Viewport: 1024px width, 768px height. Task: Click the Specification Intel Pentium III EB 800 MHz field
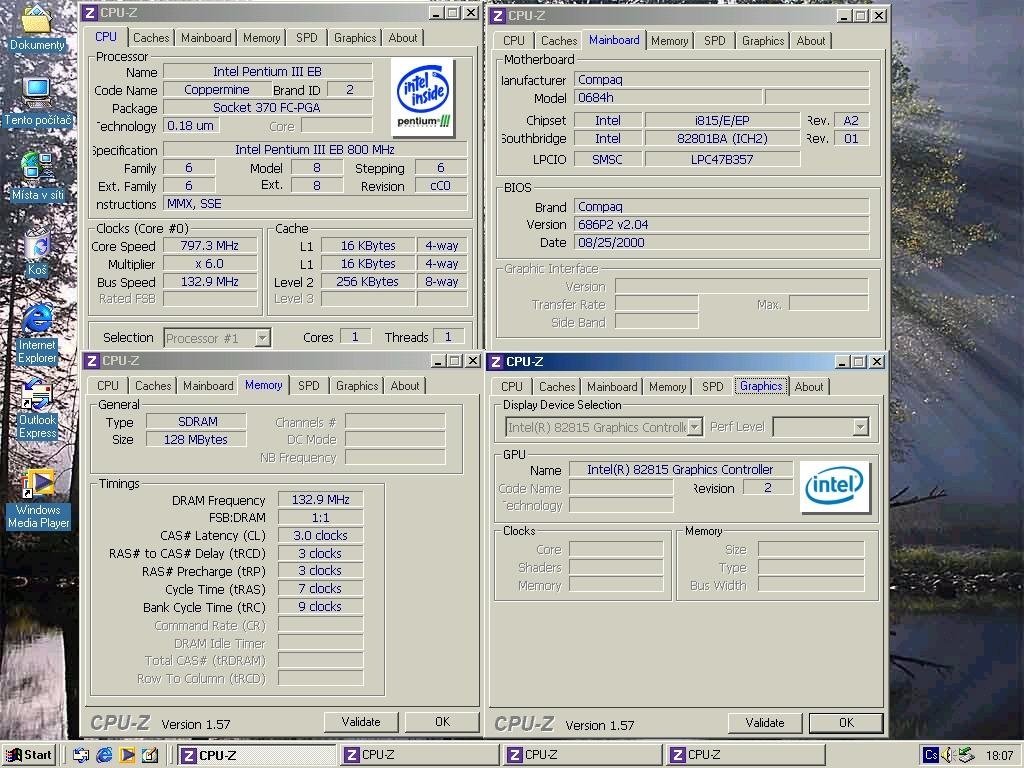click(315, 150)
